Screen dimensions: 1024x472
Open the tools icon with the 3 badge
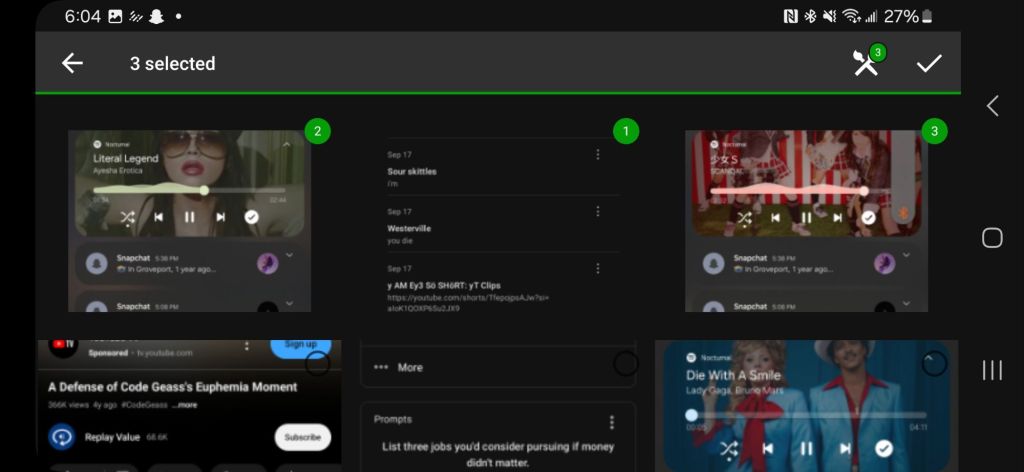point(866,63)
